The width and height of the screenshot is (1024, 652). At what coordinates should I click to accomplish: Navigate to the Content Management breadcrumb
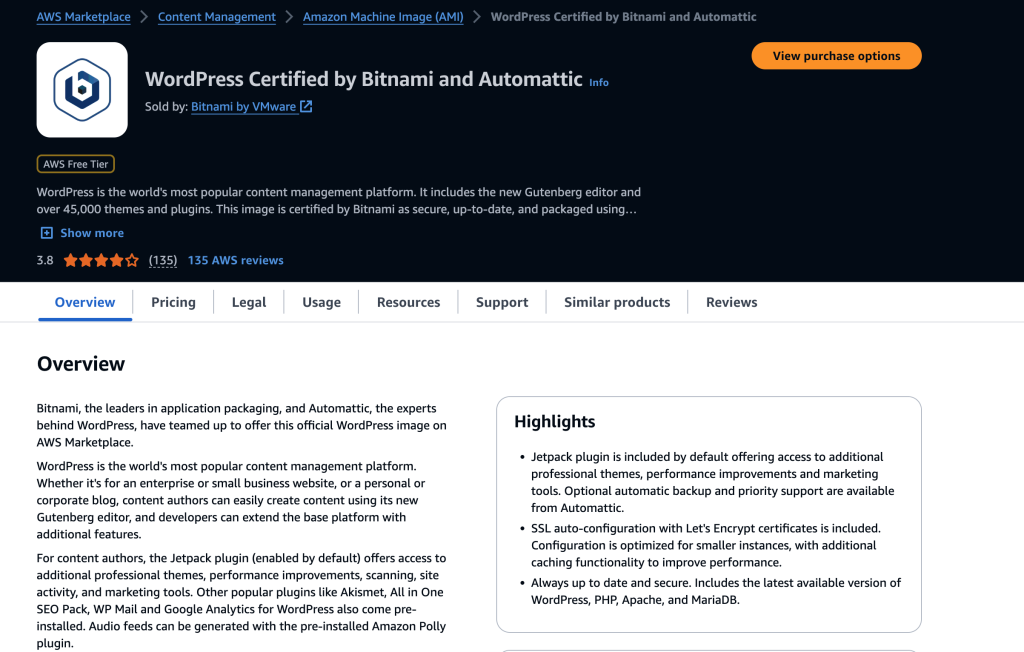coord(216,16)
